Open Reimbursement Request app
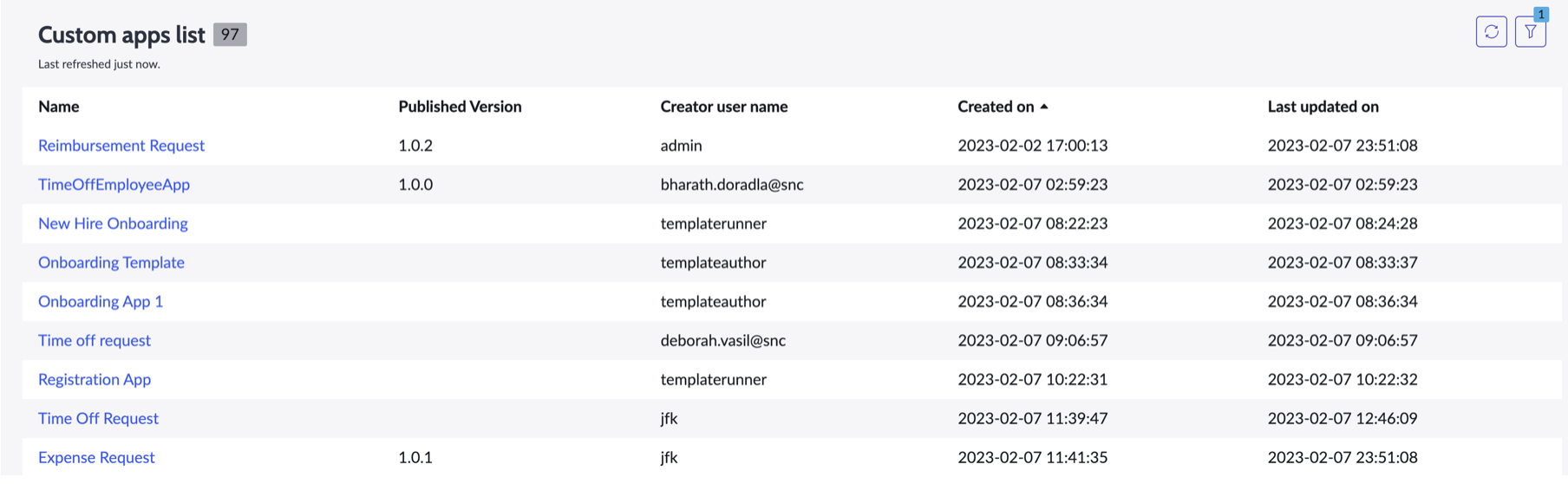Screen dimensions: 1568x484 (x=121, y=145)
